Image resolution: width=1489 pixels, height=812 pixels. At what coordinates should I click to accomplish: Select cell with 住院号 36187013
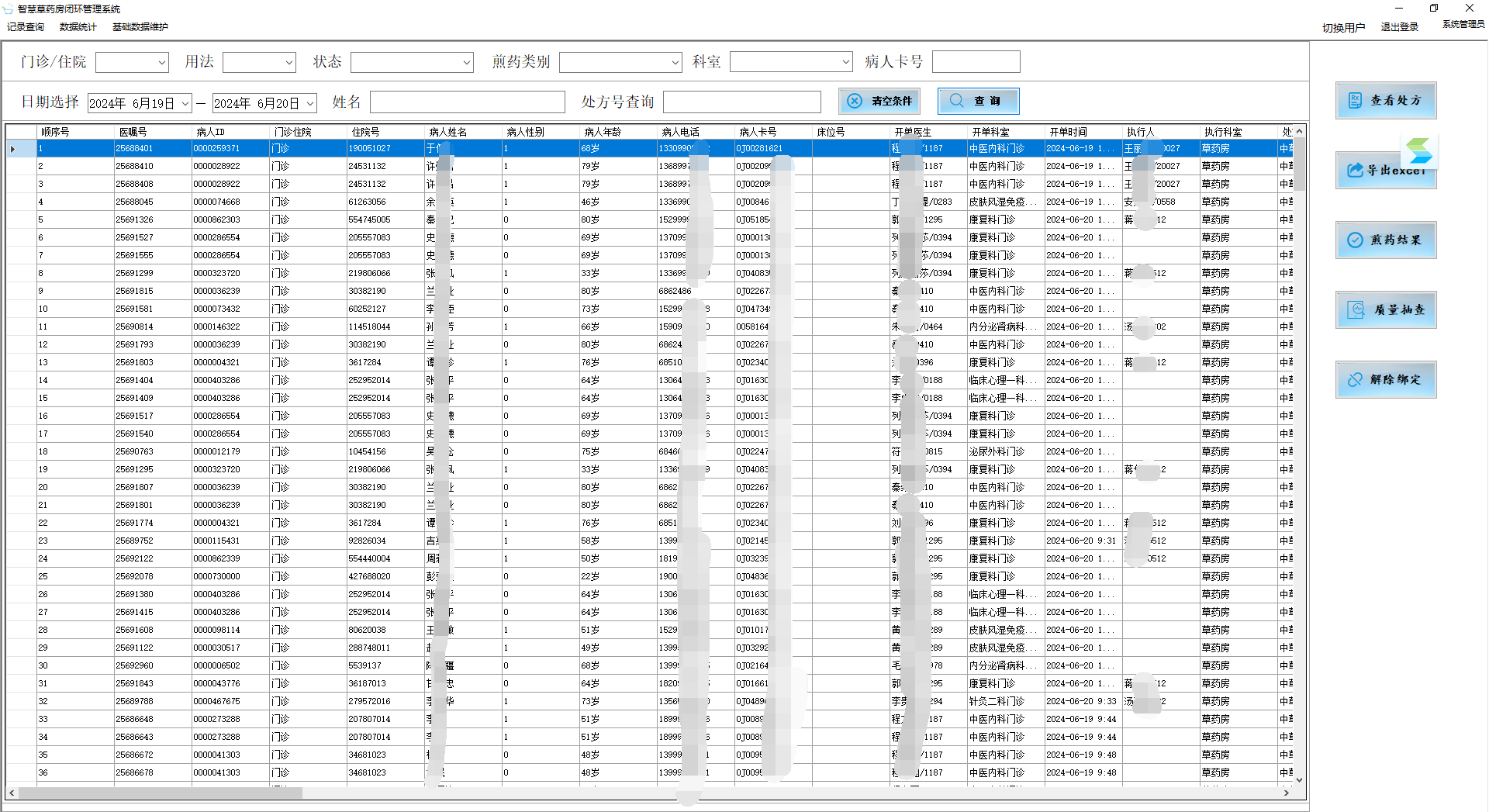(x=385, y=683)
